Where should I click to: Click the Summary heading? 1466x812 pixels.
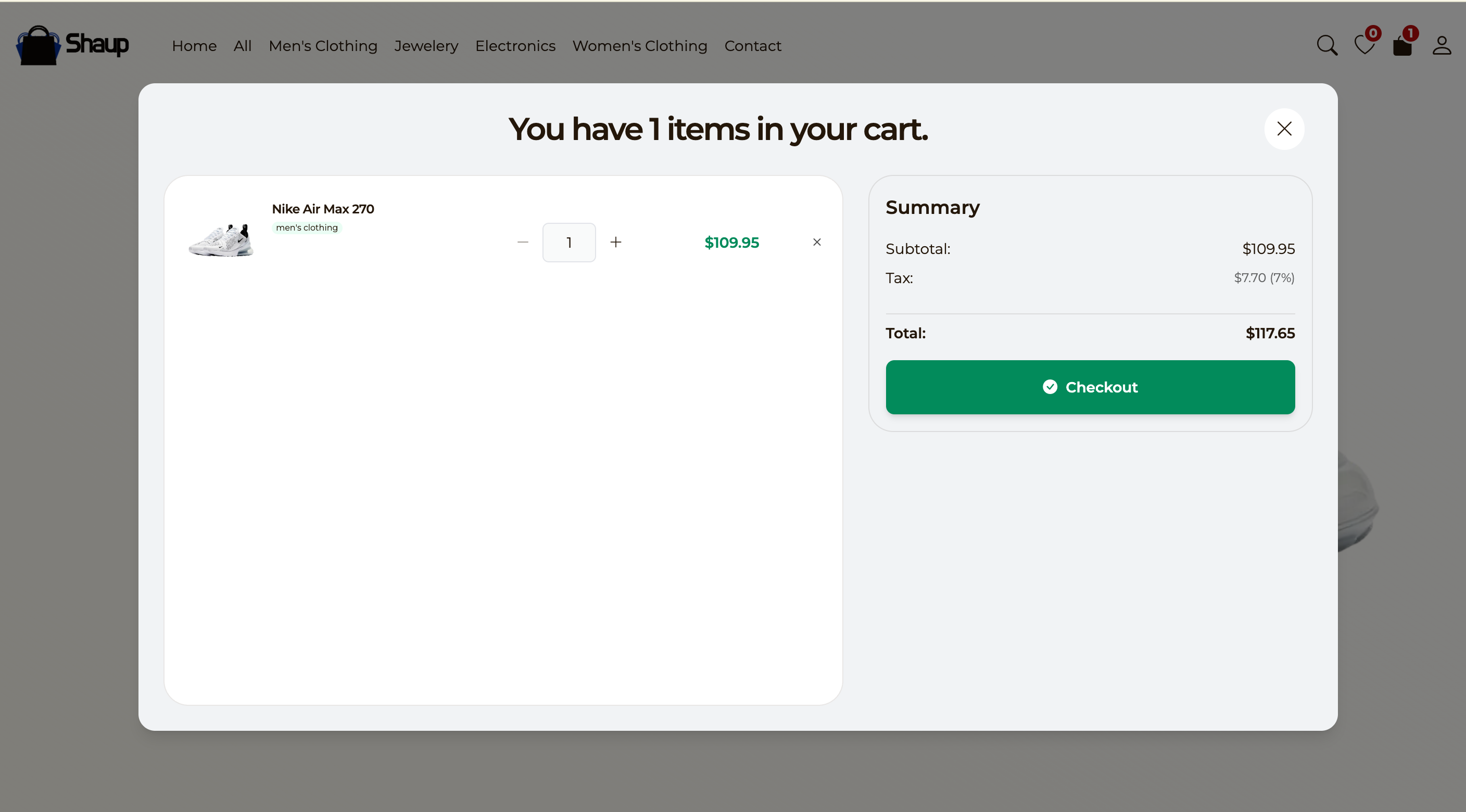pyautogui.click(x=932, y=207)
